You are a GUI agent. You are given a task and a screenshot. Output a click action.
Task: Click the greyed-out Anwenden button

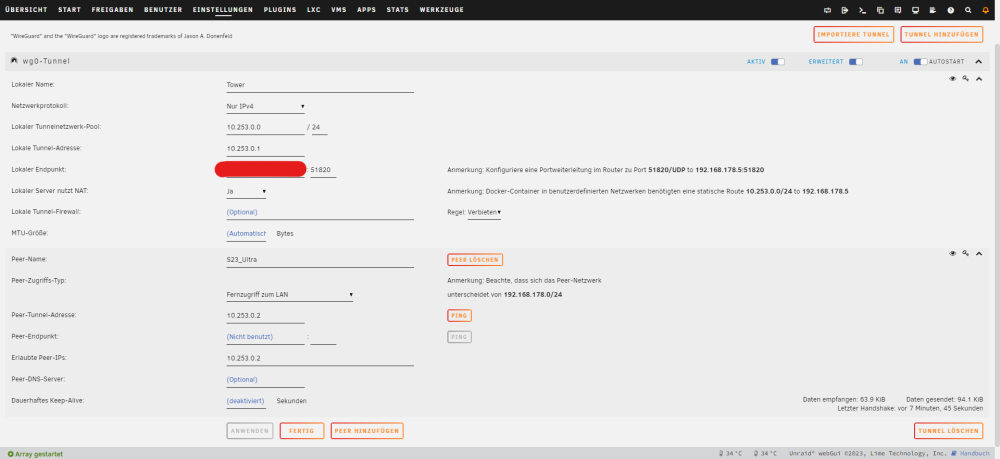(x=250, y=431)
